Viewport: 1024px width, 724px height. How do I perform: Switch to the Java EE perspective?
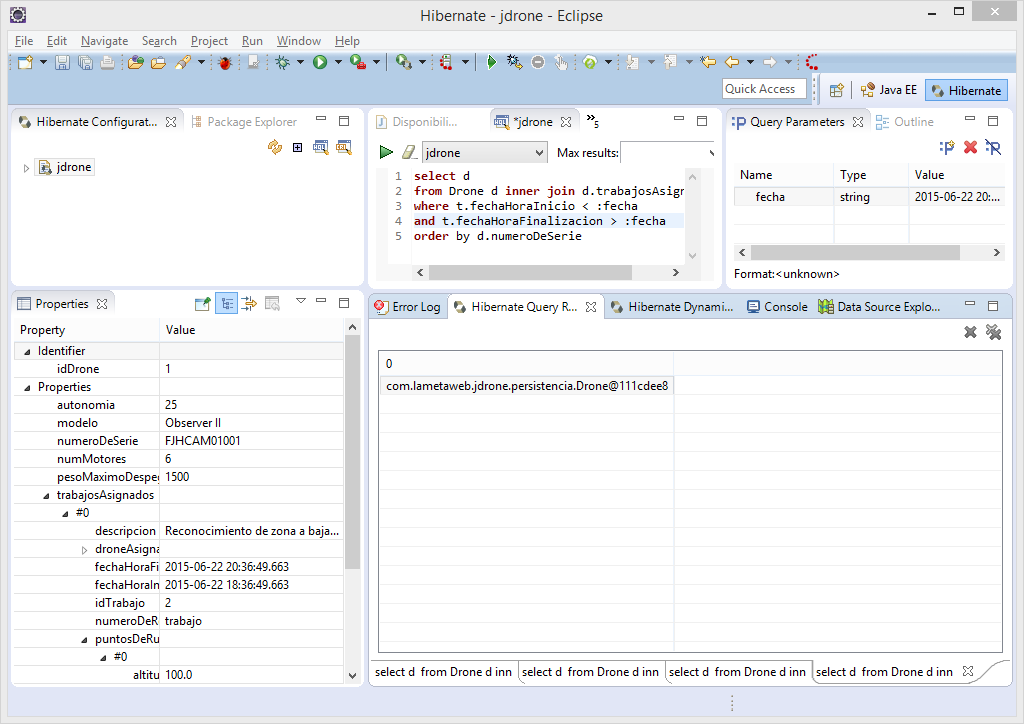click(888, 90)
